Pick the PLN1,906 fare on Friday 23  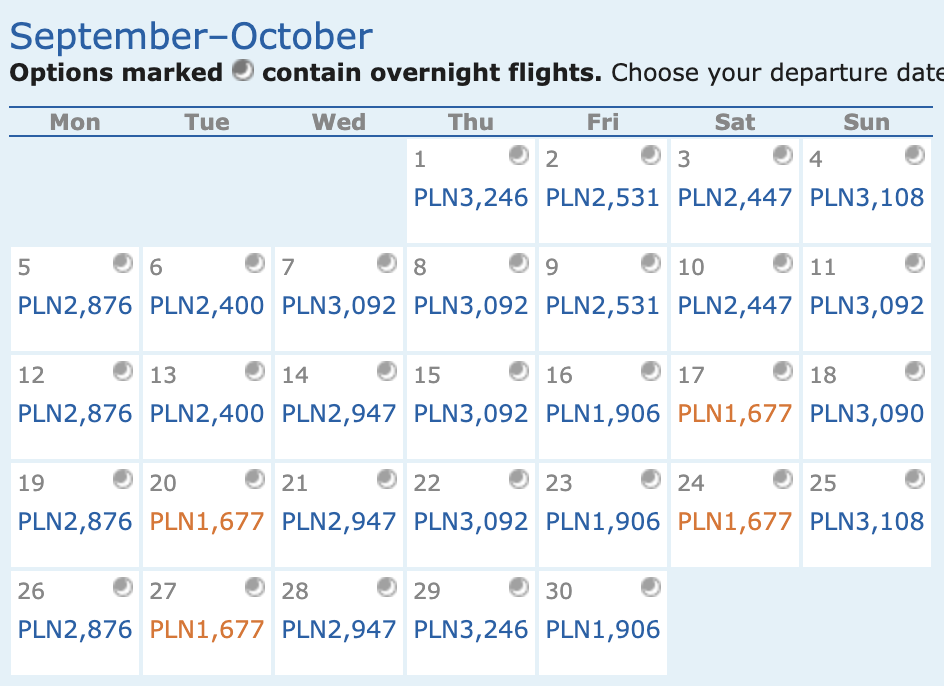point(603,521)
